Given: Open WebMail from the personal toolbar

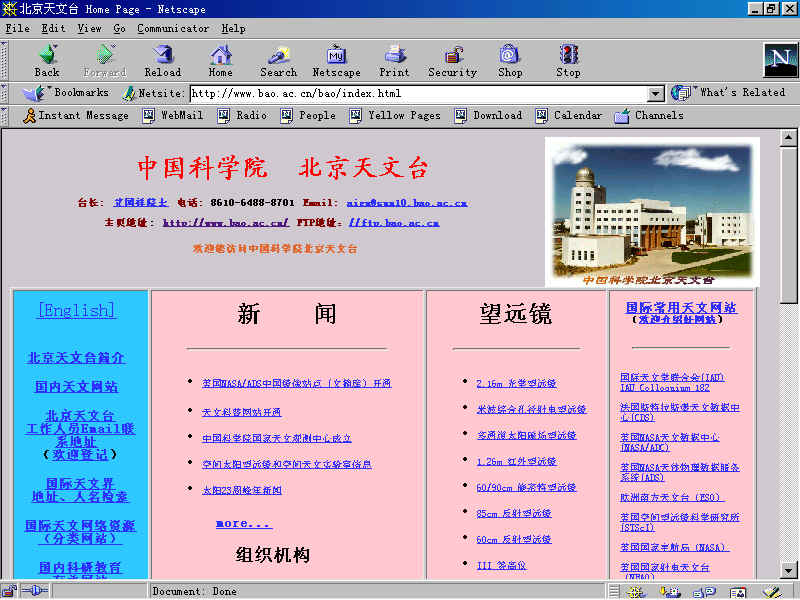Looking at the screenshot, I should 173,116.
